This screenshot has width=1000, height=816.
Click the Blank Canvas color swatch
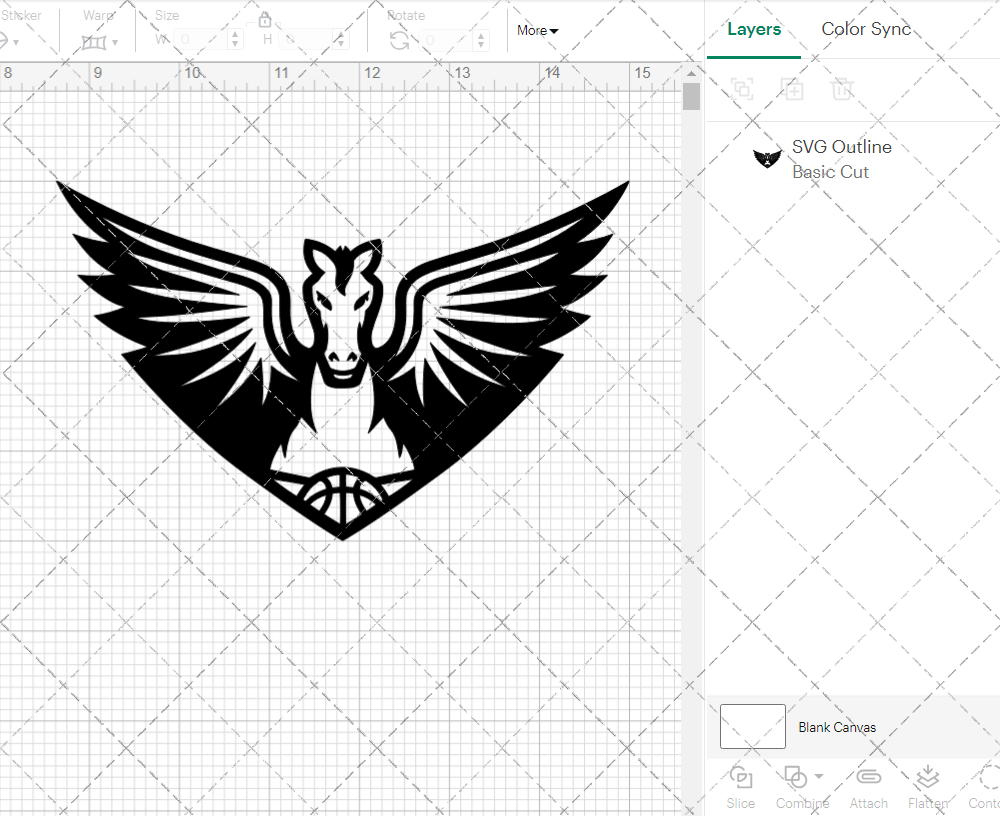pos(752,727)
